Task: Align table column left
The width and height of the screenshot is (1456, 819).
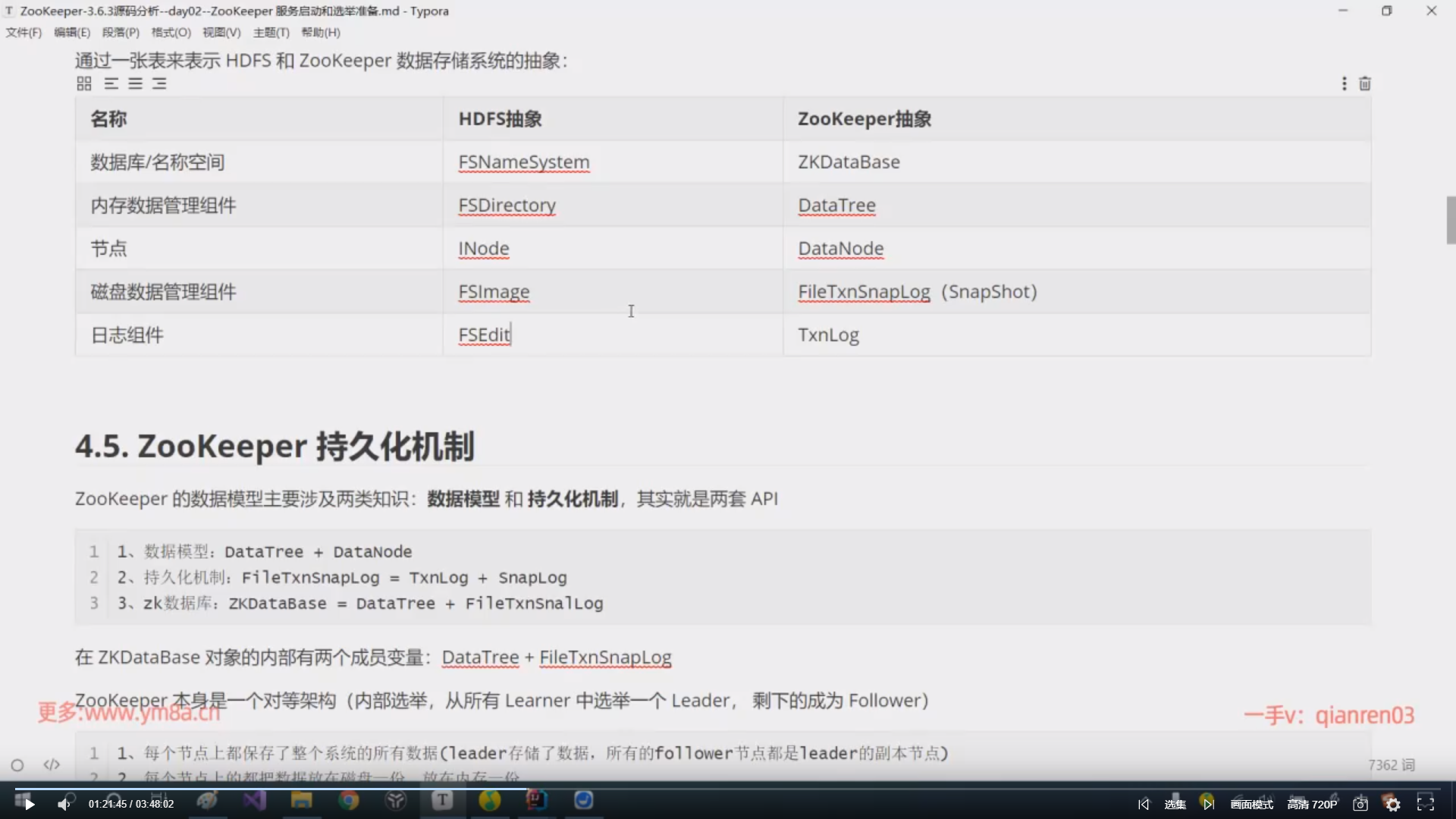Action: click(x=111, y=83)
